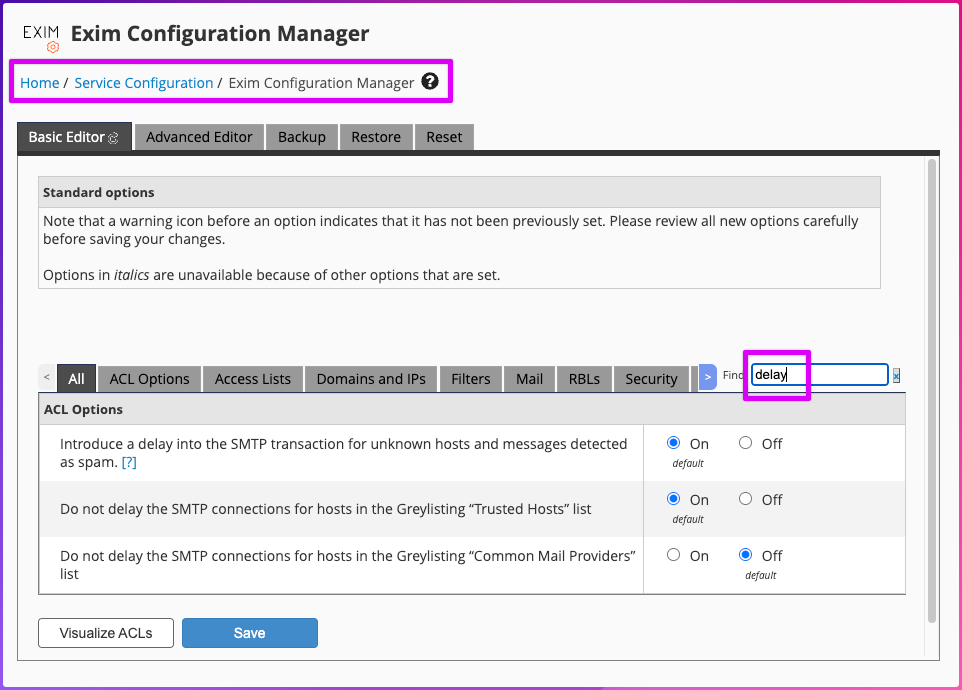Click the Exim logo icon
The width and height of the screenshot is (962, 690).
41,36
